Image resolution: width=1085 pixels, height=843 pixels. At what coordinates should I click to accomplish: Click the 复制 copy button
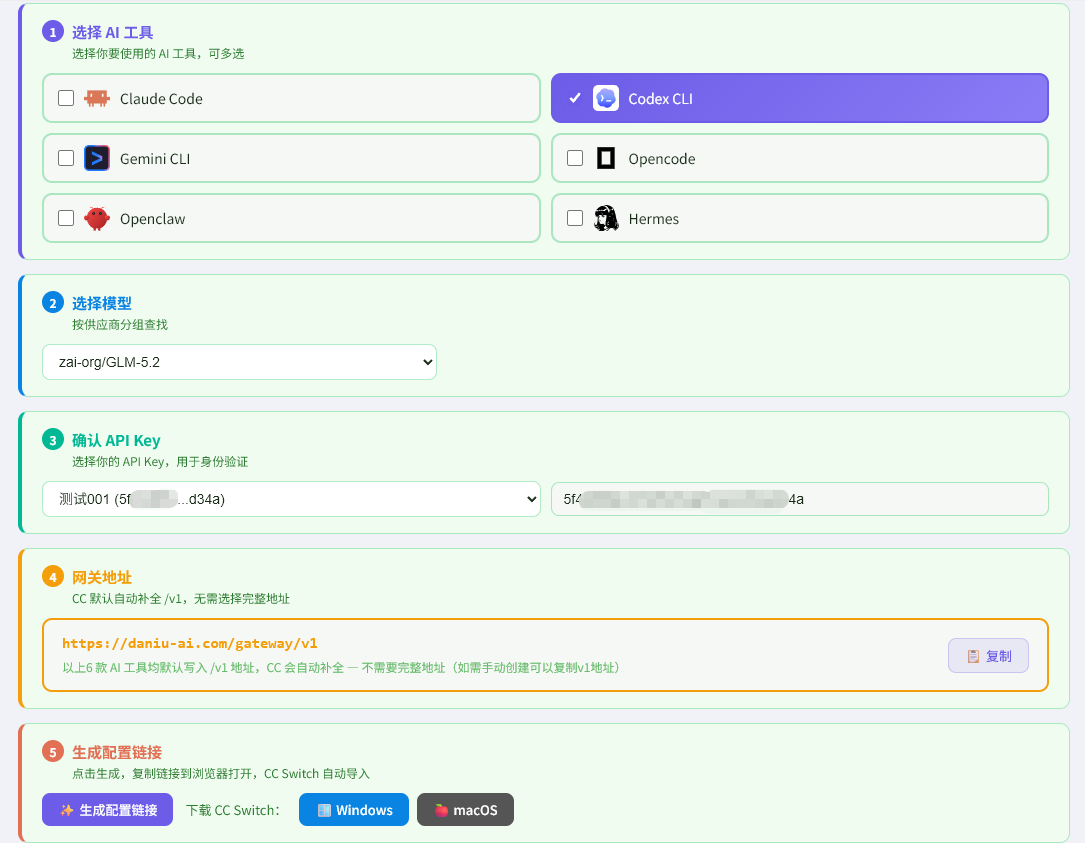pos(988,655)
